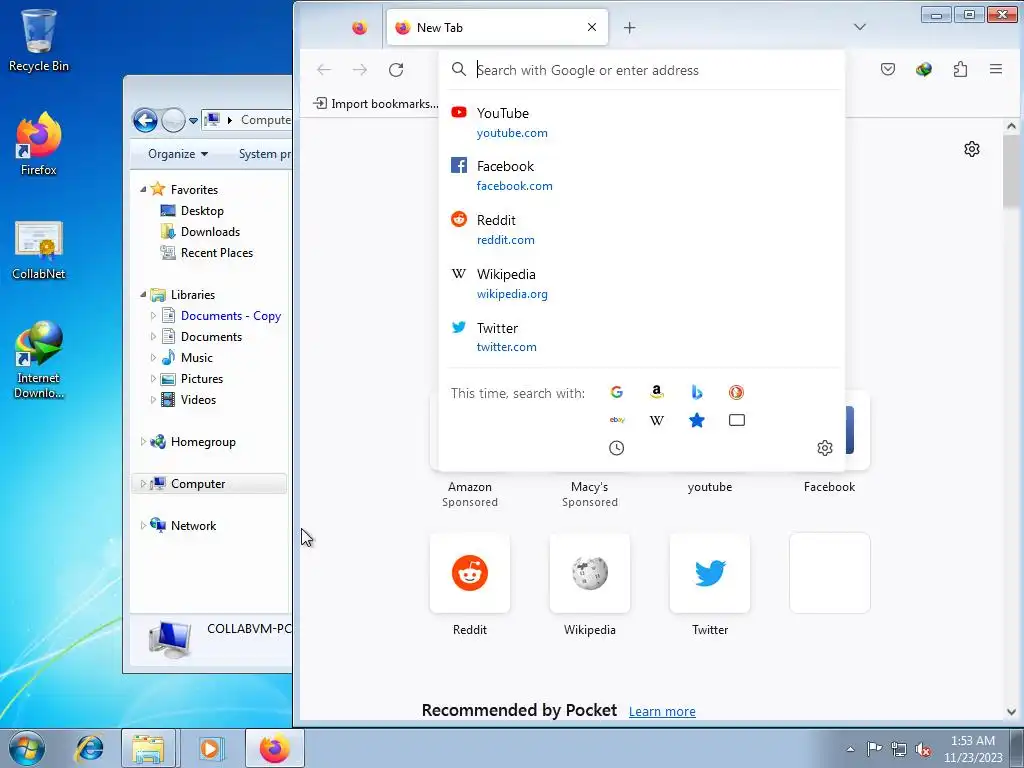Open Explorer recent locations dropdown arrow

pos(193,120)
